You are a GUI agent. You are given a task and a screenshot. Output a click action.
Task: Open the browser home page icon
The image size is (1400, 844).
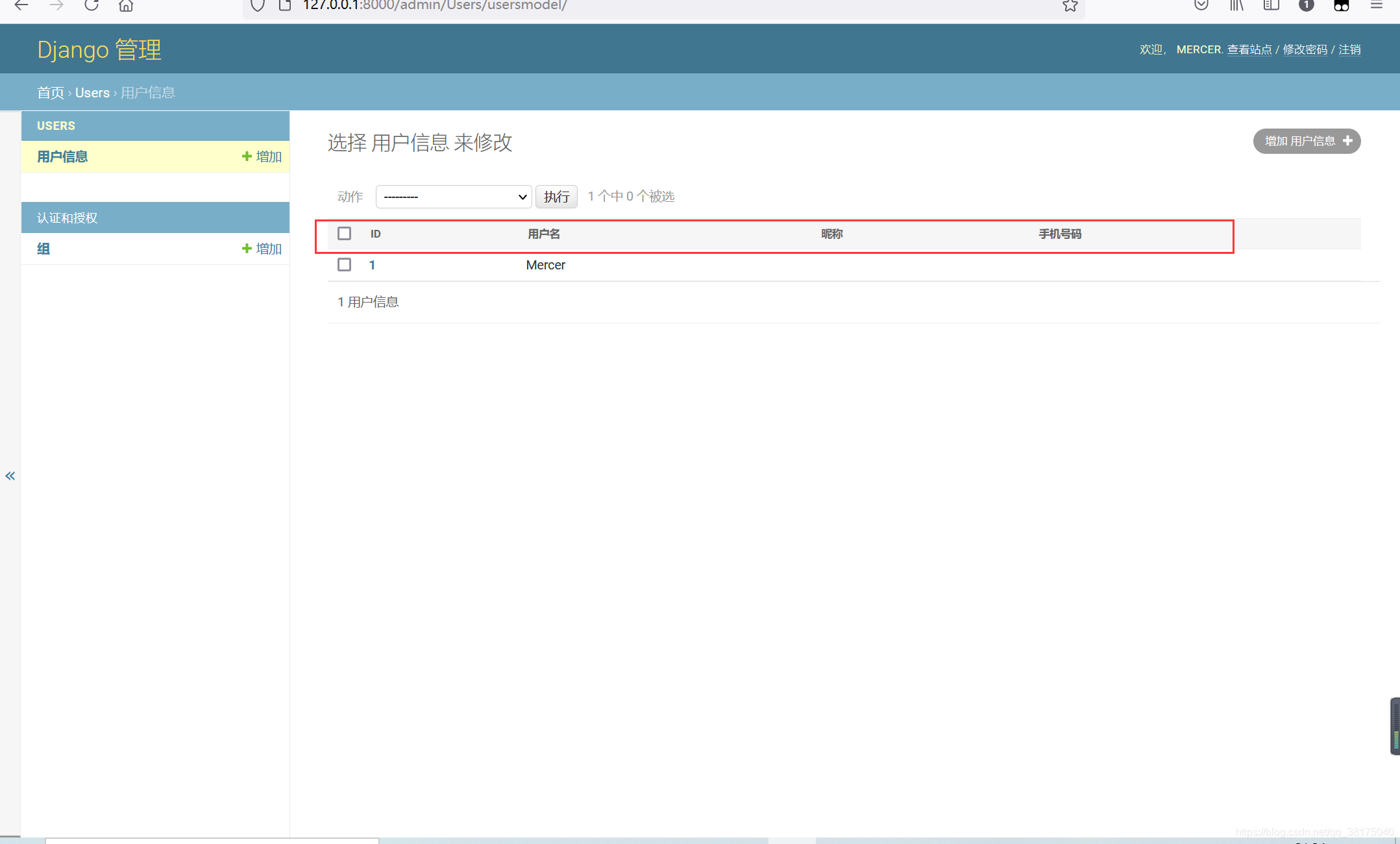click(126, 6)
